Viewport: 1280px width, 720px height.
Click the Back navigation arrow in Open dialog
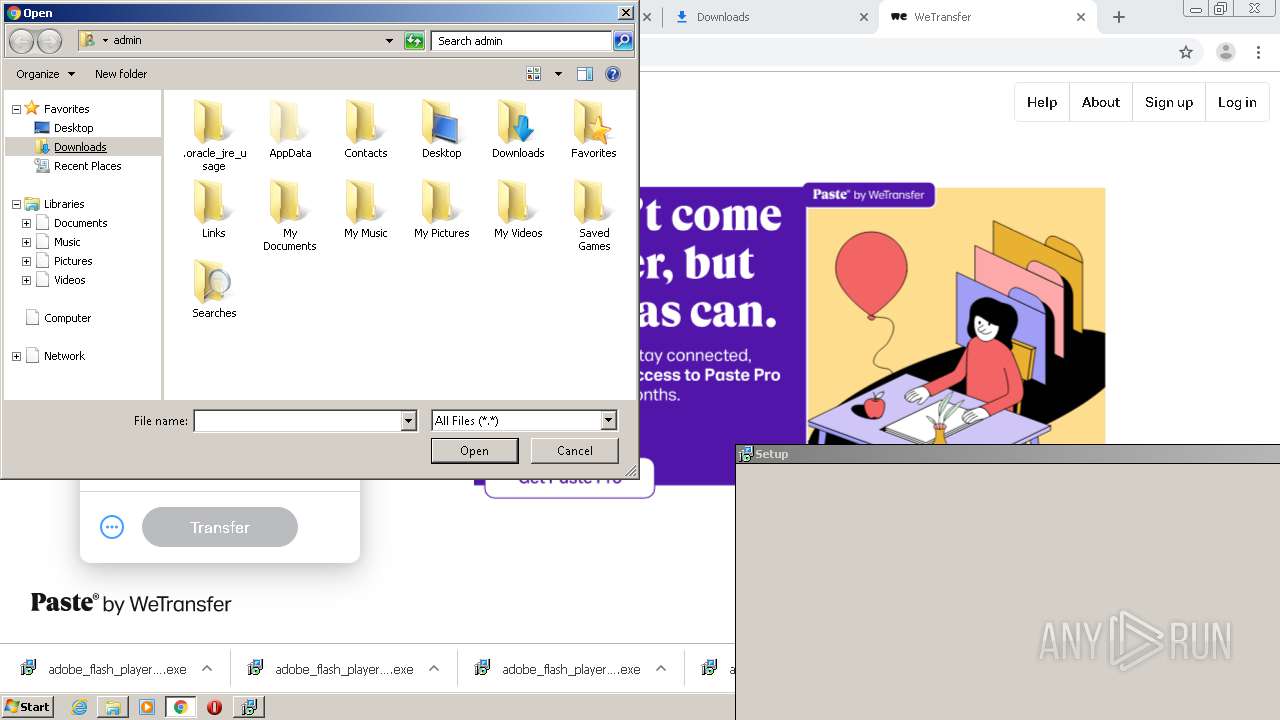click(x=21, y=41)
